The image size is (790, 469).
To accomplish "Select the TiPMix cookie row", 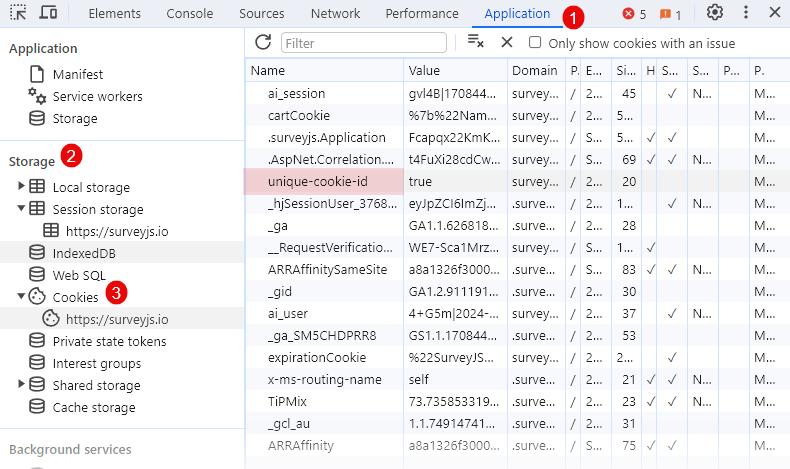I will (x=517, y=401).
